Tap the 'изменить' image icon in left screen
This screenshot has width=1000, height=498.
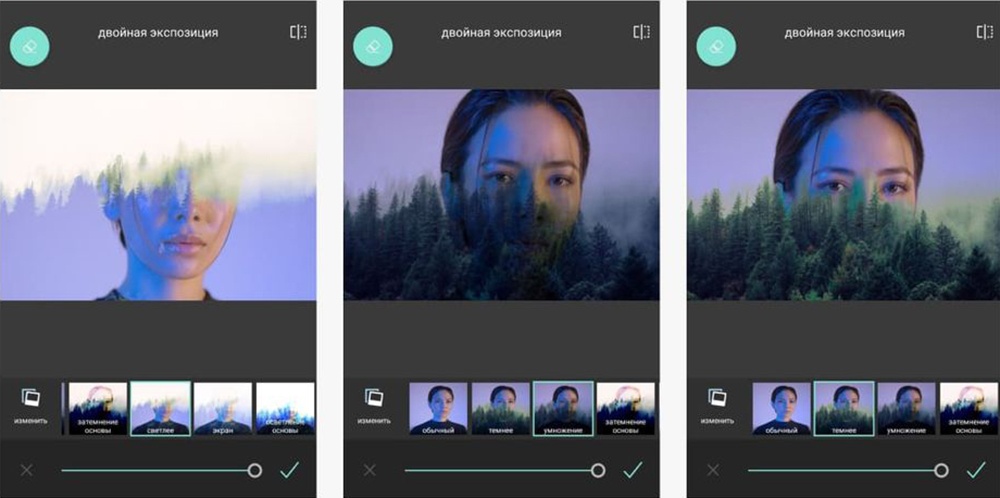pos(30,400)
